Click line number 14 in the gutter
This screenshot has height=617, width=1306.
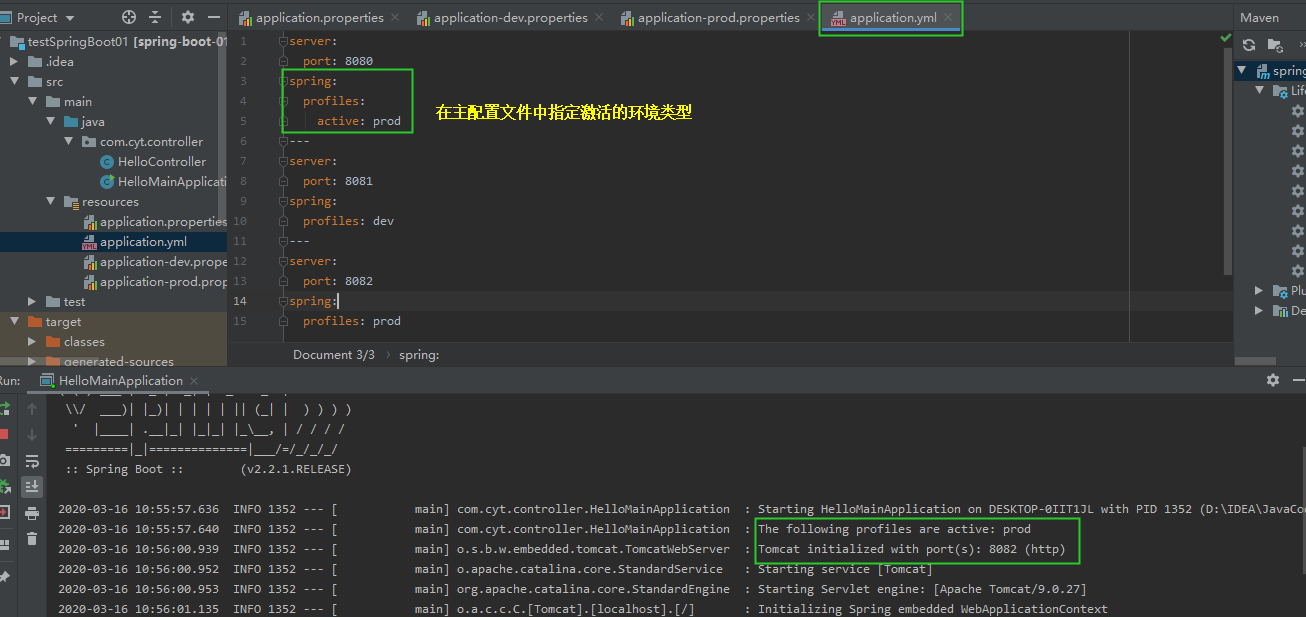(240, 301)
